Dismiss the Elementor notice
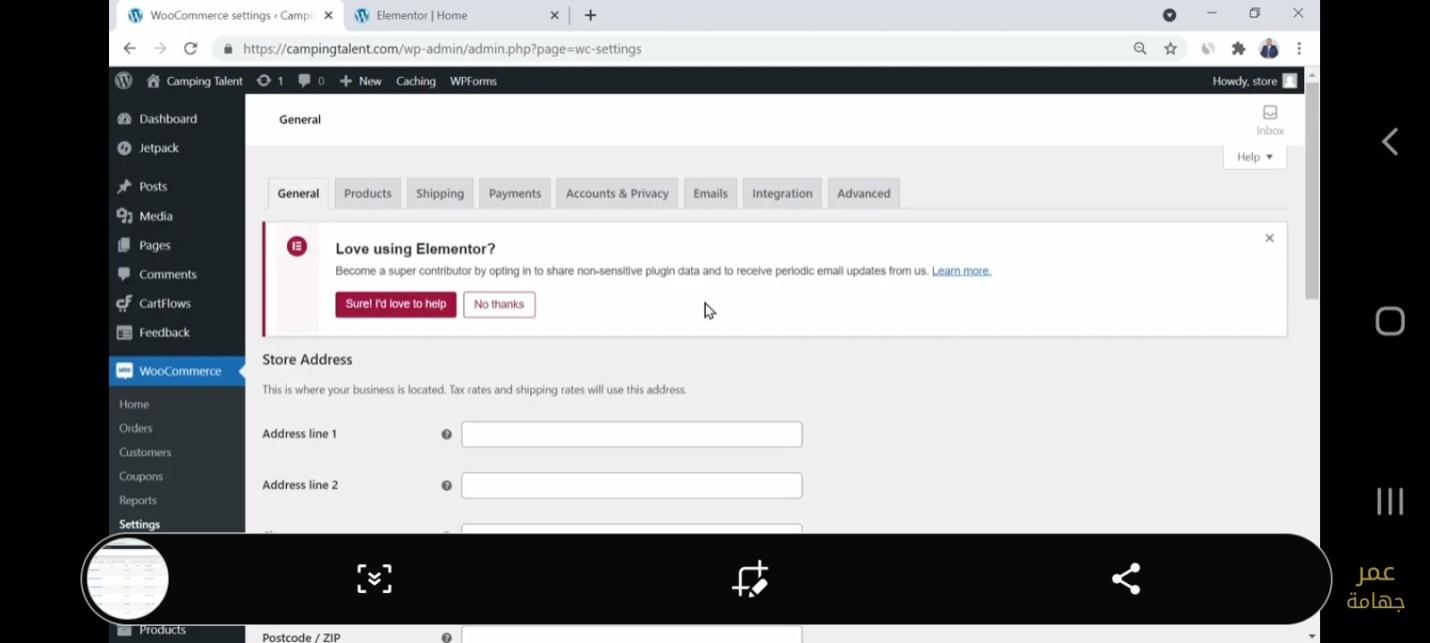 point(1269,238)
